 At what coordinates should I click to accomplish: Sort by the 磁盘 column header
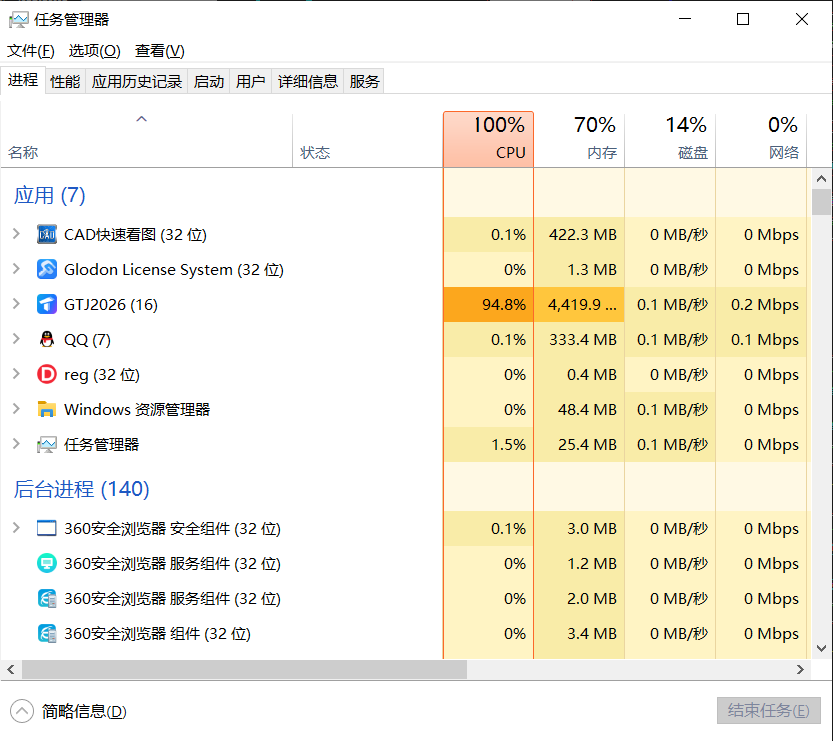[x=670, y=139]
